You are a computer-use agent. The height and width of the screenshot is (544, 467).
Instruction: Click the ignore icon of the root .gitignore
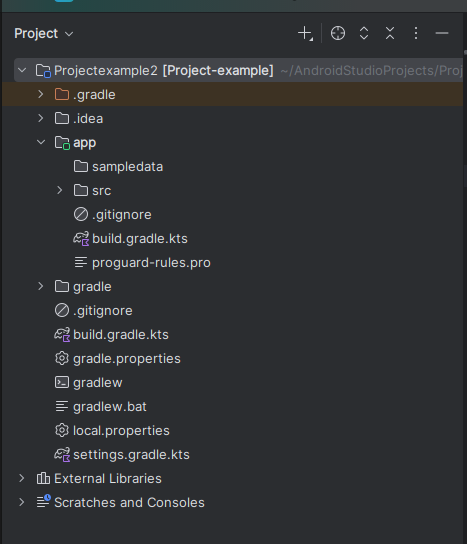pyautogui.click(x=62, y=310)
